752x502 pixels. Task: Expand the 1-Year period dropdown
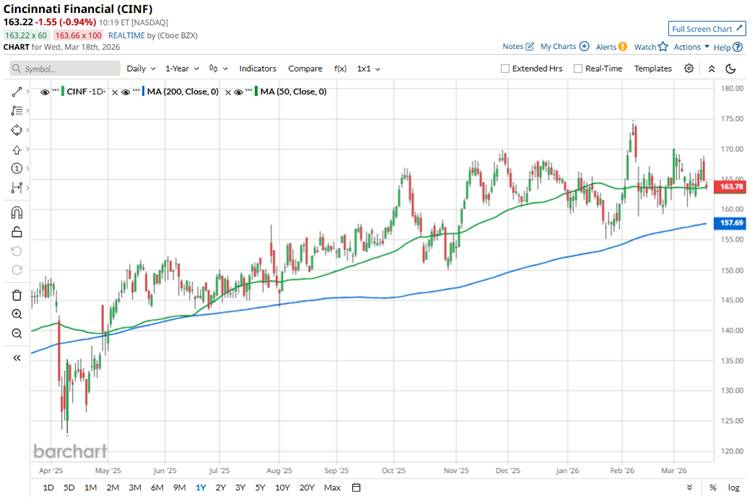pyautogui.click(x=183, y=69)
